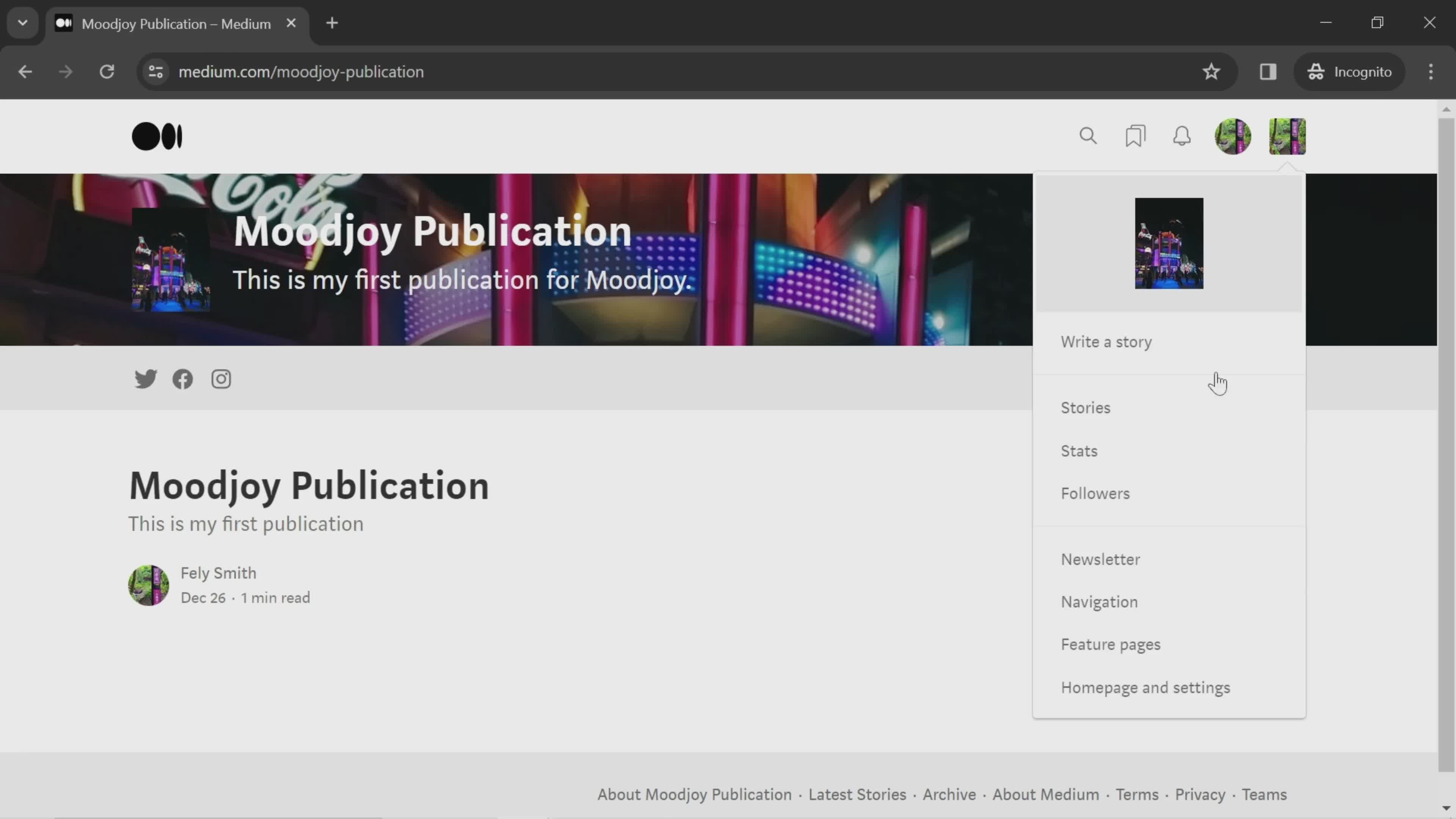Expand the Navigation menu option
This screenshot has height=819, width=1456.
(1099, 601)
